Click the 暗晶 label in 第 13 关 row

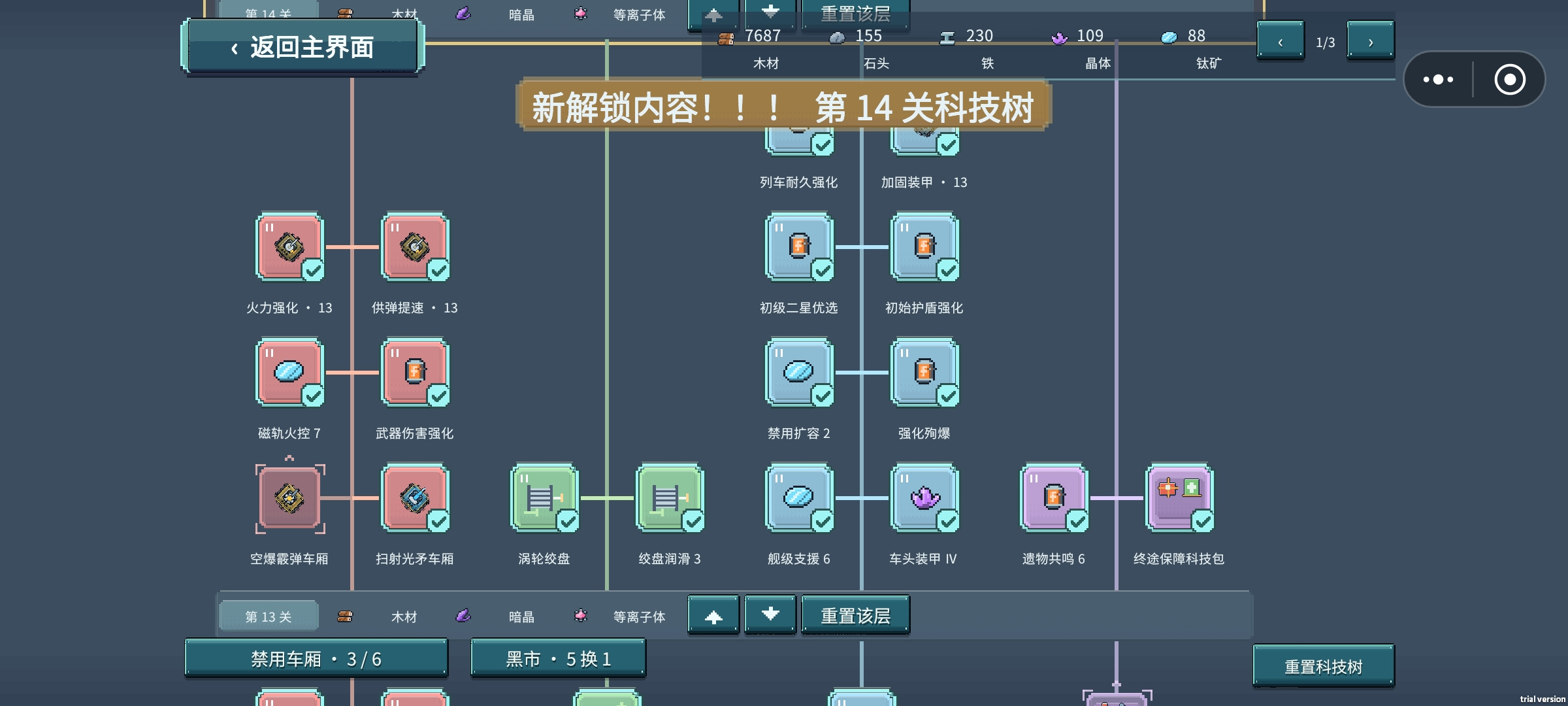(x=521, y=616)
